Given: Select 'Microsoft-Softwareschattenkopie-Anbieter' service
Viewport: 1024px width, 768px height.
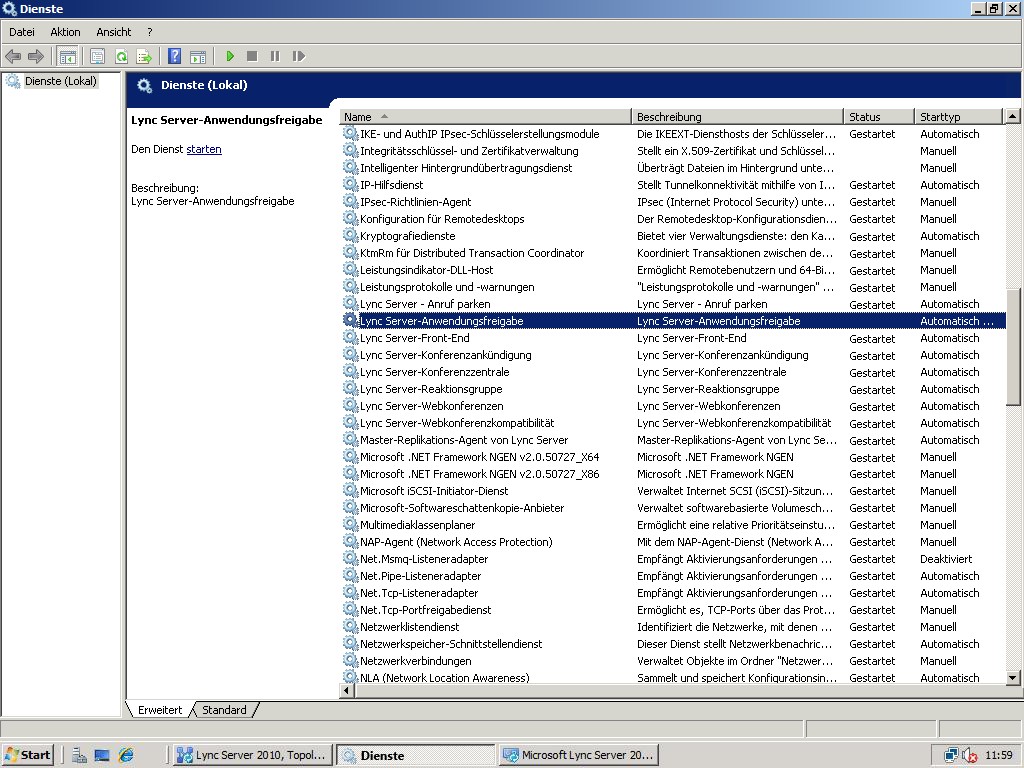Looking at the screenshot, I should tap(462, 507).
